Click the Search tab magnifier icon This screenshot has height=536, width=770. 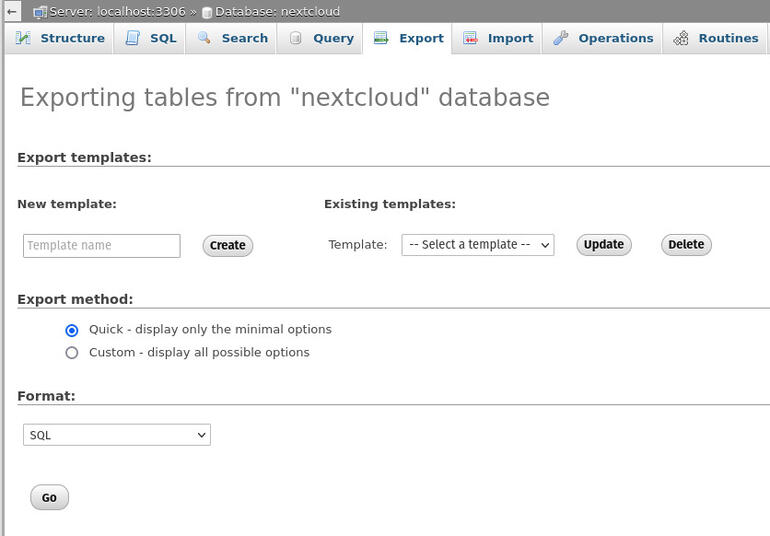[x=204, y=38]
